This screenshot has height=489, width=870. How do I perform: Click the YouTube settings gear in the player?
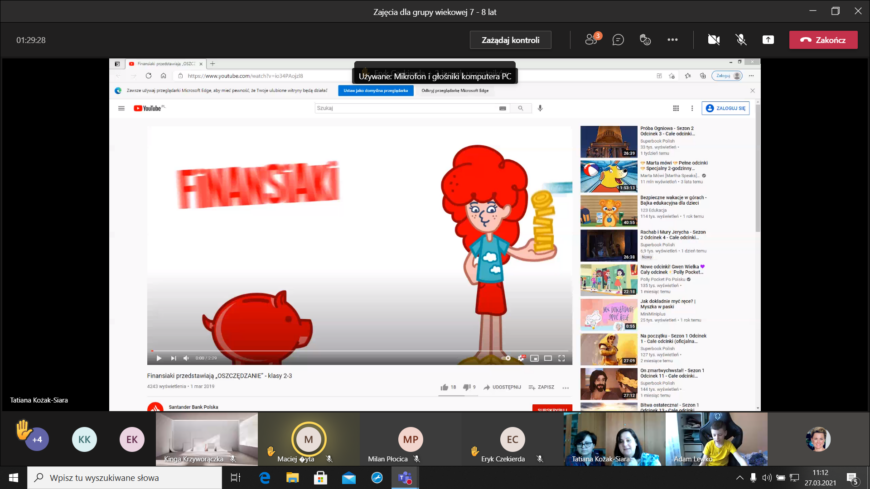pos(521,358)
